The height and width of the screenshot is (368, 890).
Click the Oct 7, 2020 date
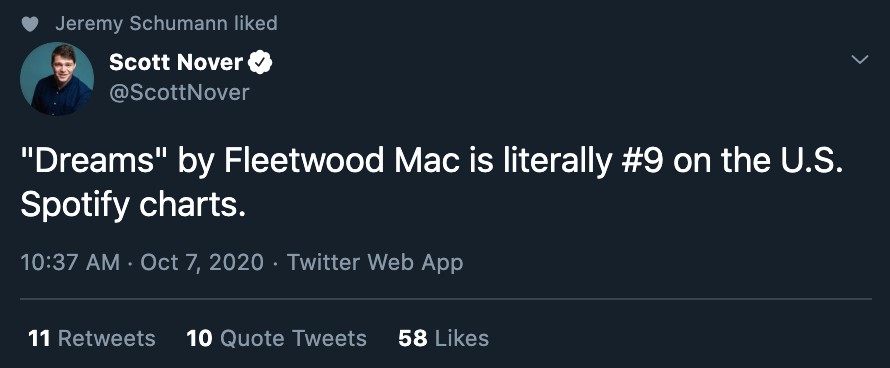pos(201,262)
